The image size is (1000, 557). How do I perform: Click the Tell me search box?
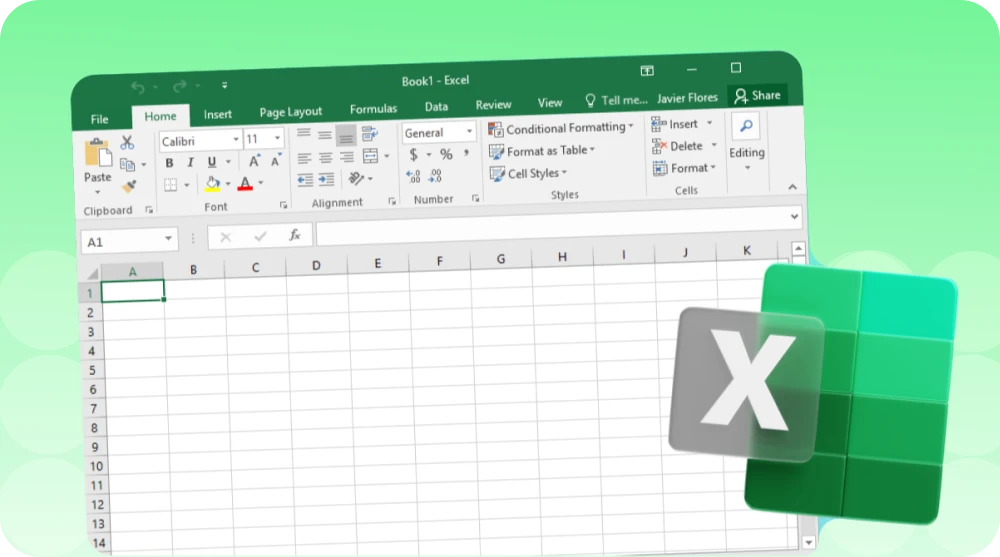[616, 100]
